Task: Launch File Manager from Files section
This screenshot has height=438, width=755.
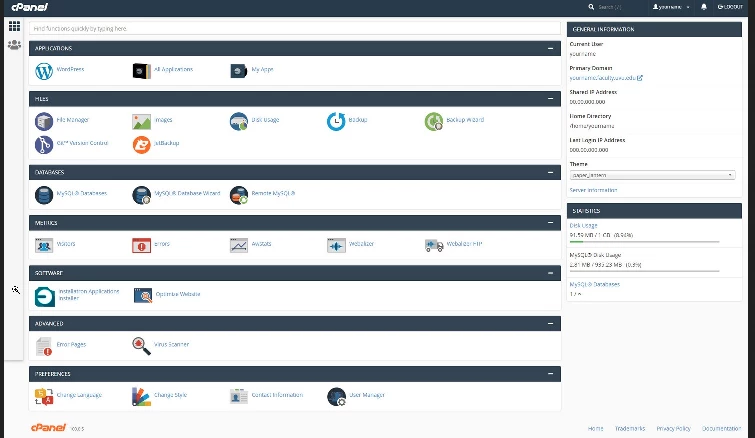Action: pos(44,121)
